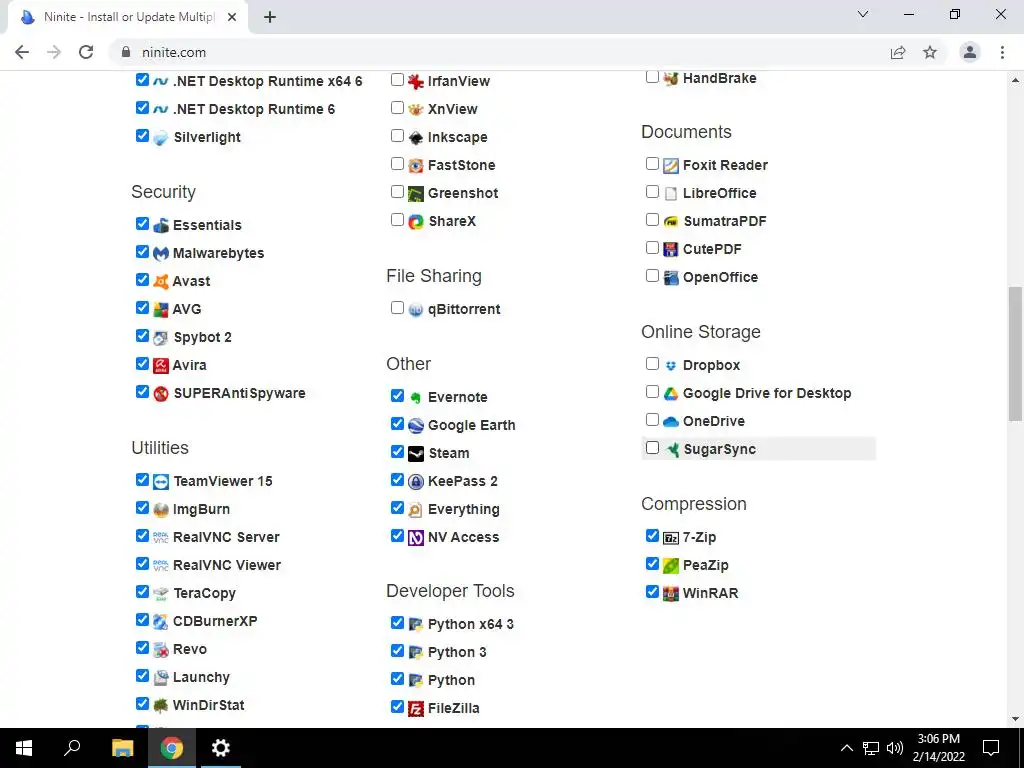Screen dimensions: 1024x768
Task: Click the Evernote elephant icon
Action: pyautogui.click(x=415, y=397)
